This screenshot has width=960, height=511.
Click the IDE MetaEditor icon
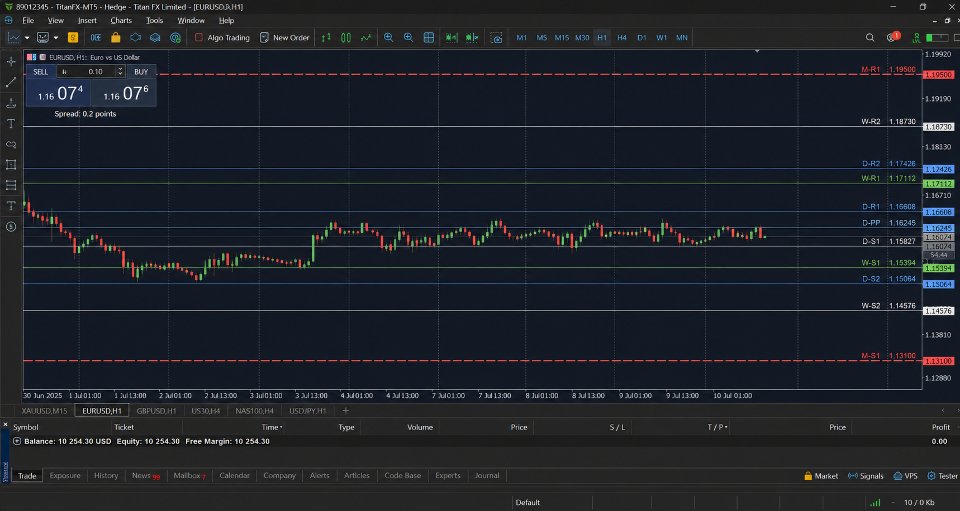[x=96, y=37]
